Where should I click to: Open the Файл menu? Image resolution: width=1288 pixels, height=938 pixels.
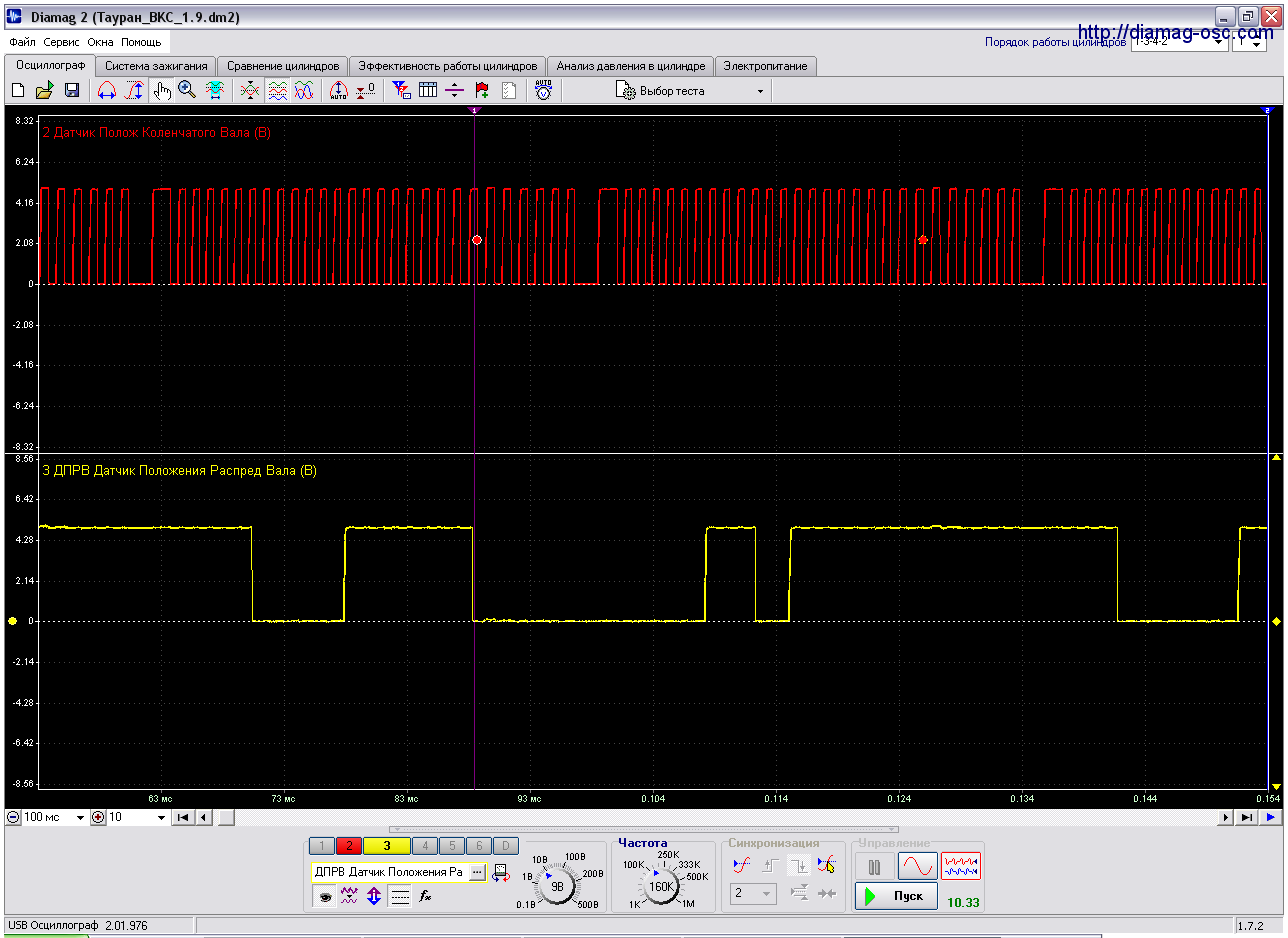click(x=22, y=43)
